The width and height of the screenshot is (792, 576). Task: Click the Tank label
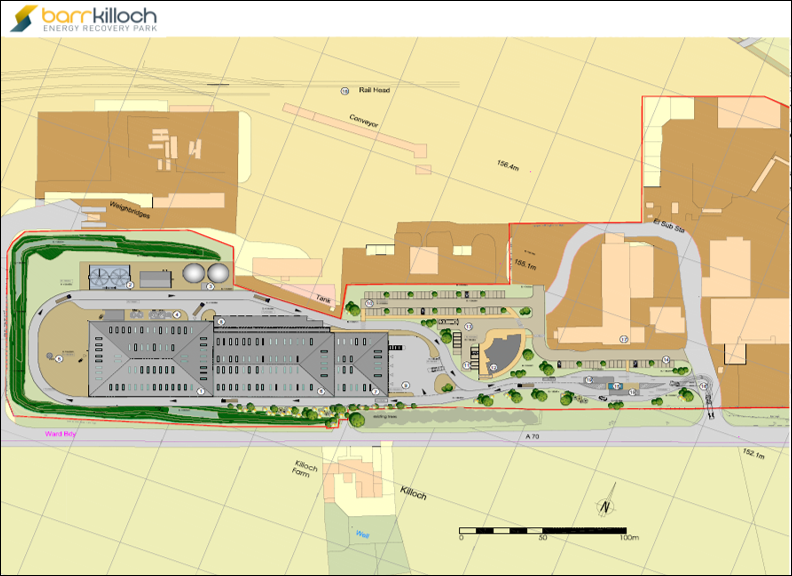pyautogui.click(x=323, y=296)
